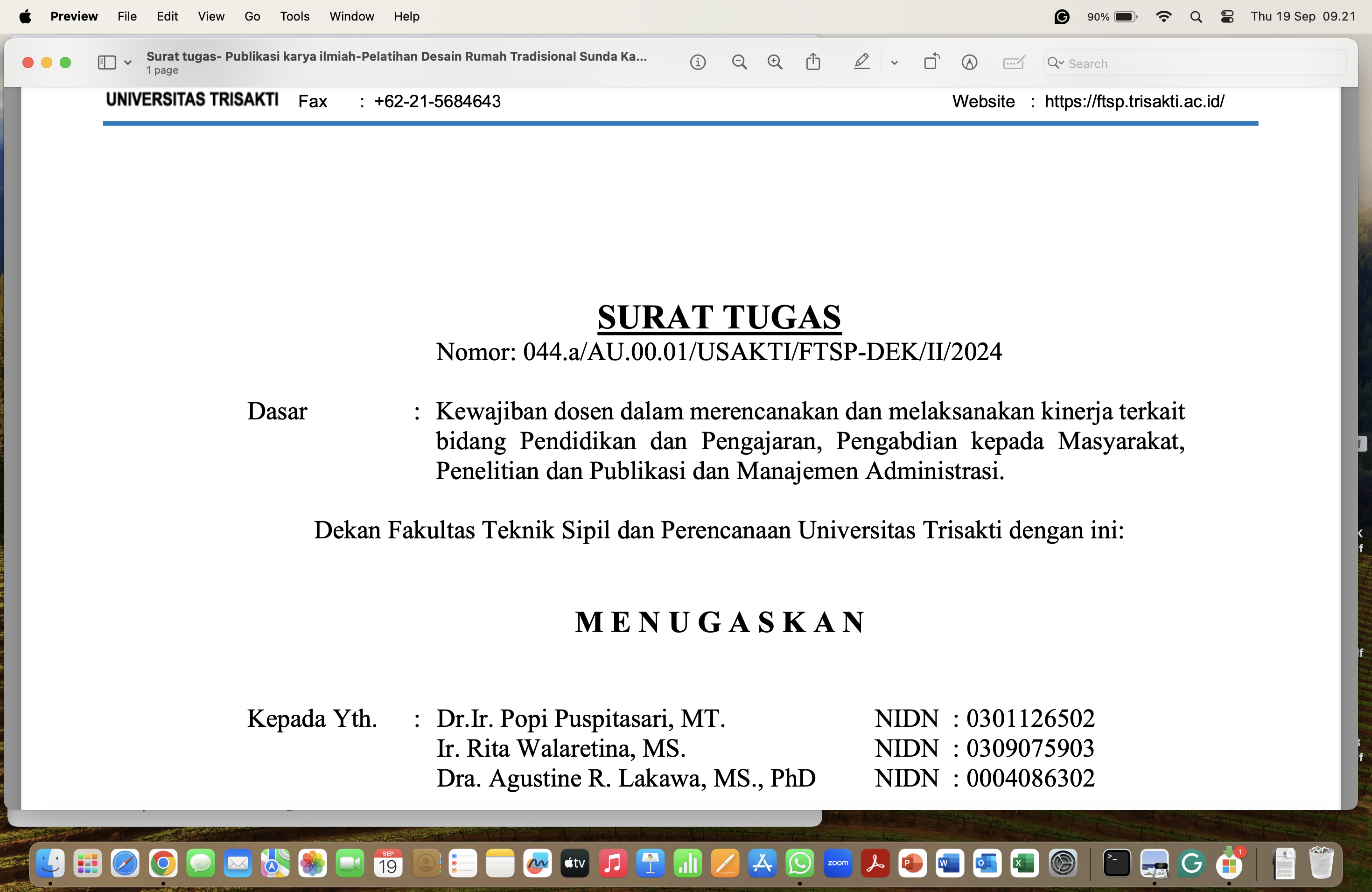This screenshot has height=892, width=1372.
Task: Click the Zoom In magnifier icon
Action: pyautogui.click(x=775, y=62)
